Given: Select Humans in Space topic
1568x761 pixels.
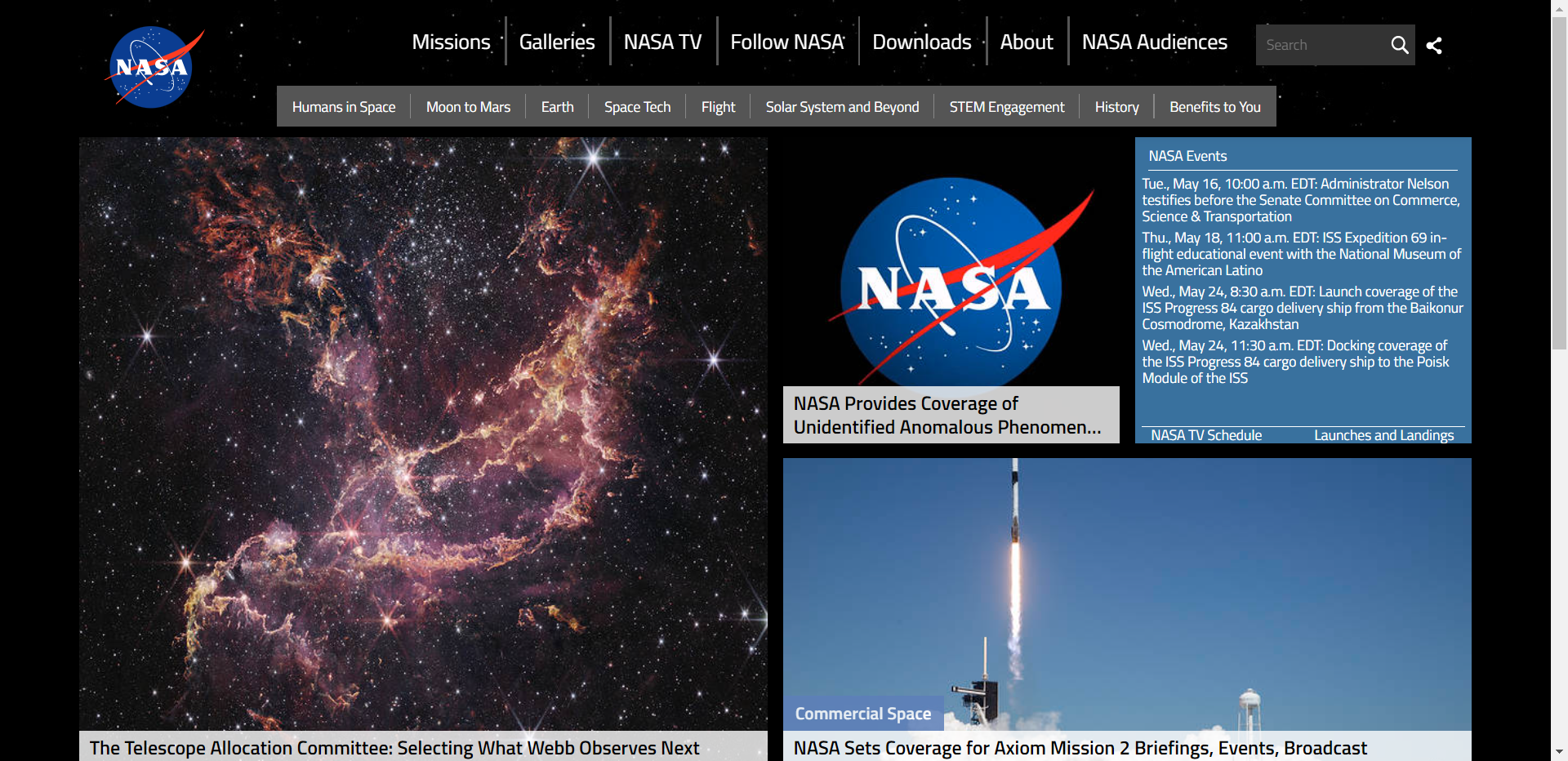Looking at the screenshot, I should point(344,107).
